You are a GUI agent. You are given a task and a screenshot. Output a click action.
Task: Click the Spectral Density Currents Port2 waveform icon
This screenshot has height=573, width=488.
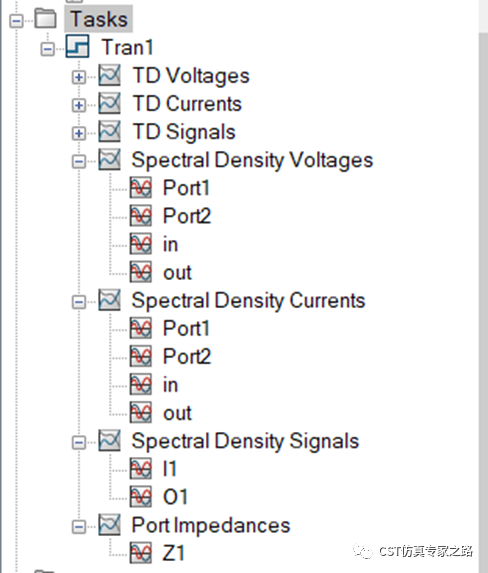click(141, 356)
